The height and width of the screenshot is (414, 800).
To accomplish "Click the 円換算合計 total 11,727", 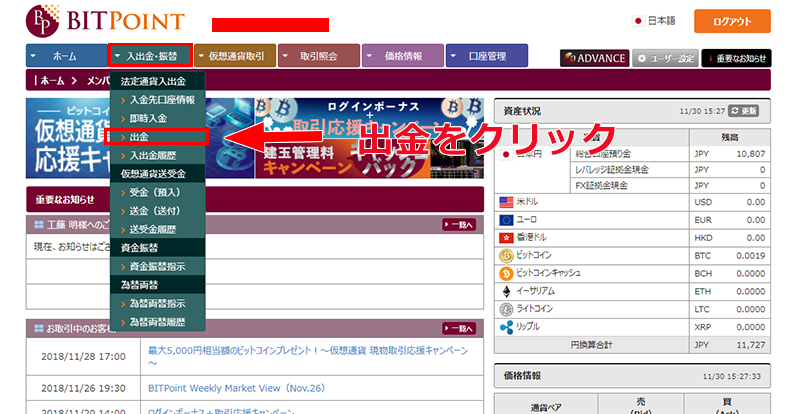I will tap(751, 345).
